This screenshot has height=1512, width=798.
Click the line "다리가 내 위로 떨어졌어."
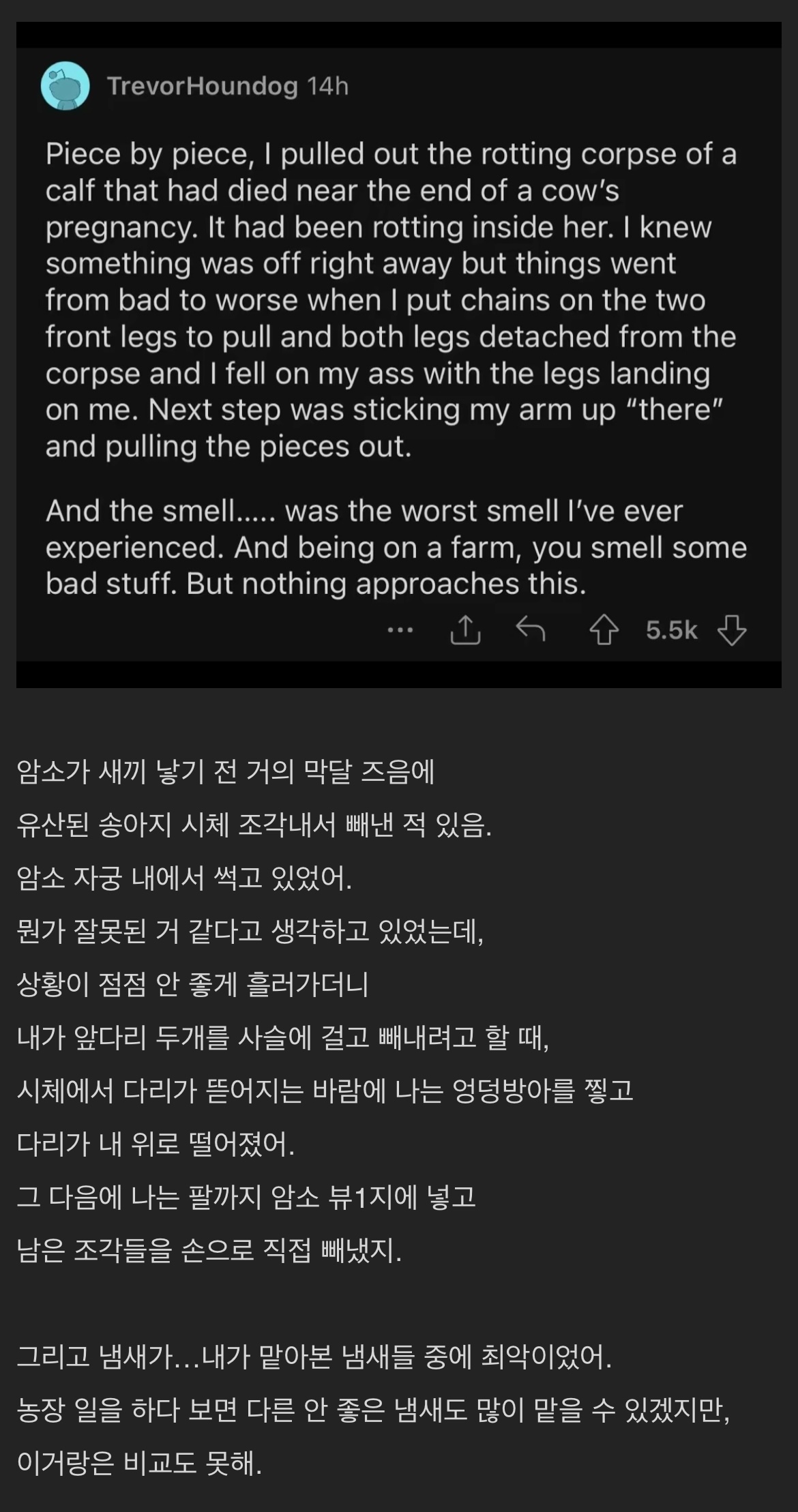156,1144
